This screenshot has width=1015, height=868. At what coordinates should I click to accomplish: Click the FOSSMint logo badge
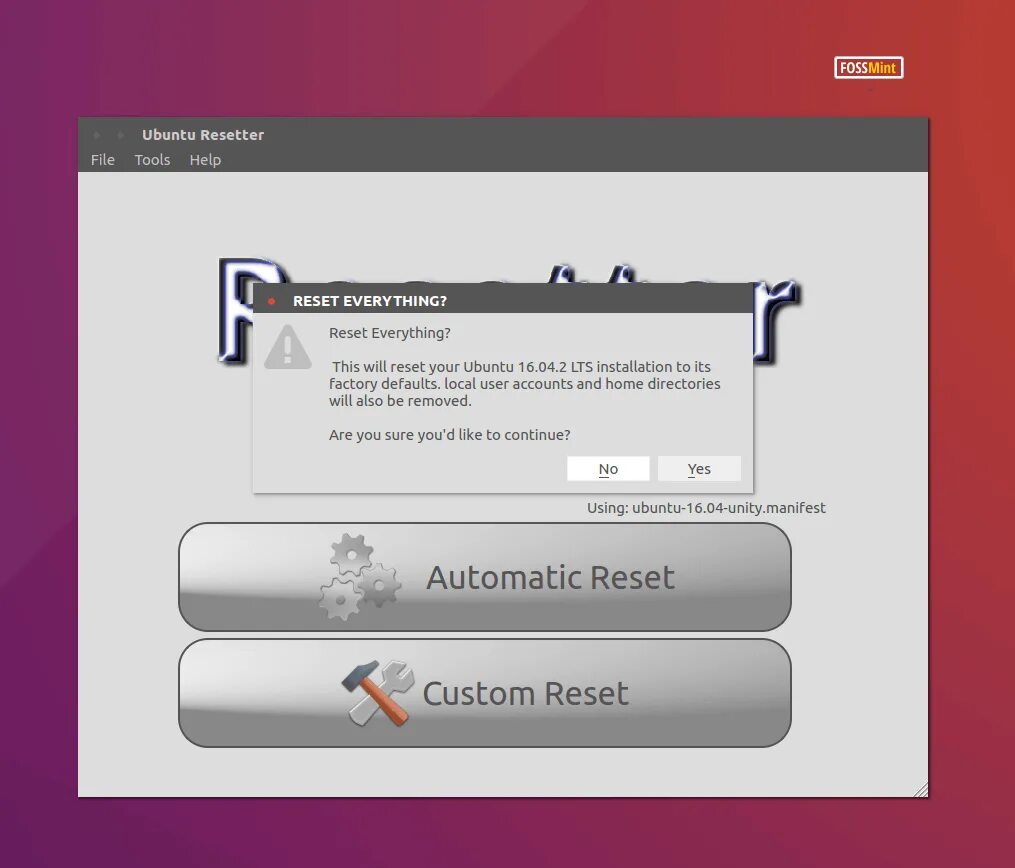click(869, 68)
